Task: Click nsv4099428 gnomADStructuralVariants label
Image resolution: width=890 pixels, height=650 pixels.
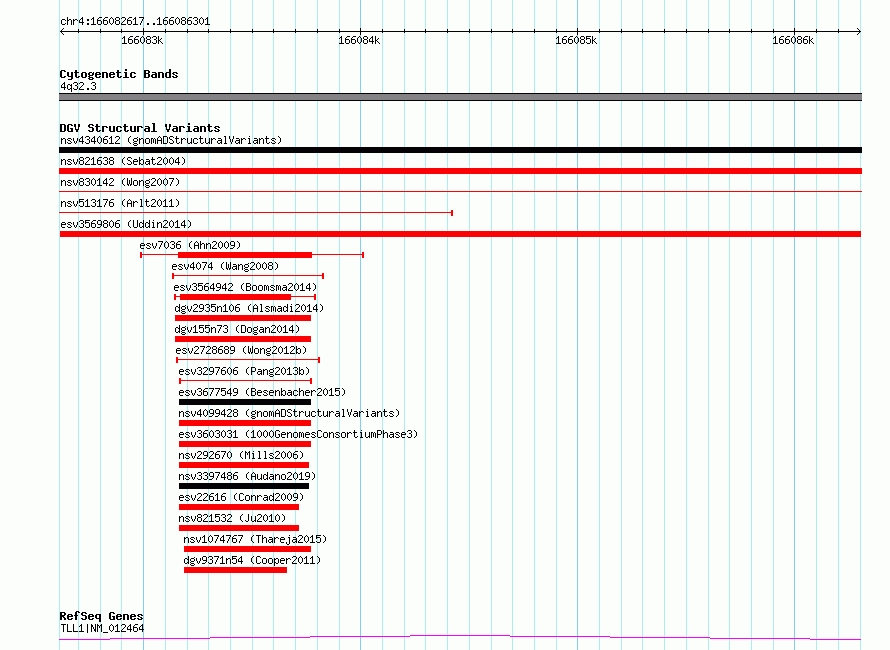Action: point(289,413)
